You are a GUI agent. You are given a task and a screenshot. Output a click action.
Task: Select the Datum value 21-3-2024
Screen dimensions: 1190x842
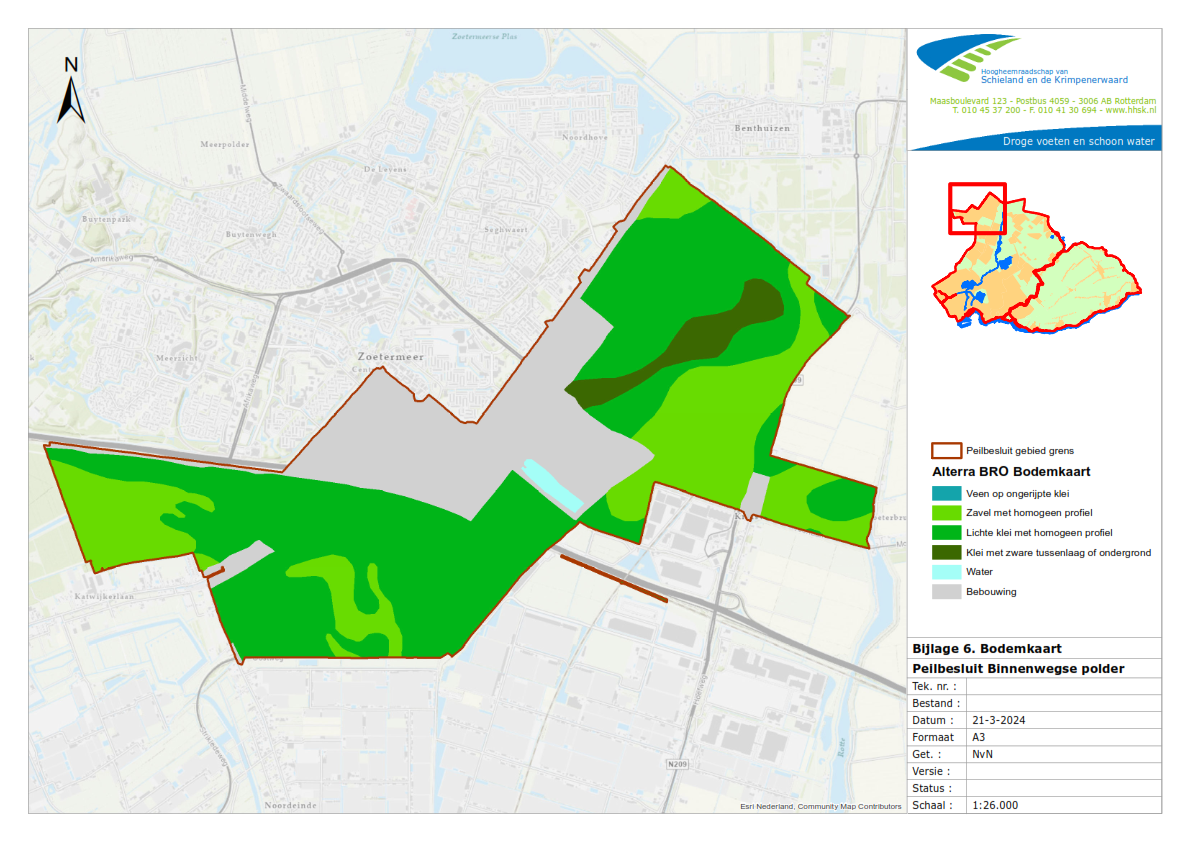[x=999, y=720]
